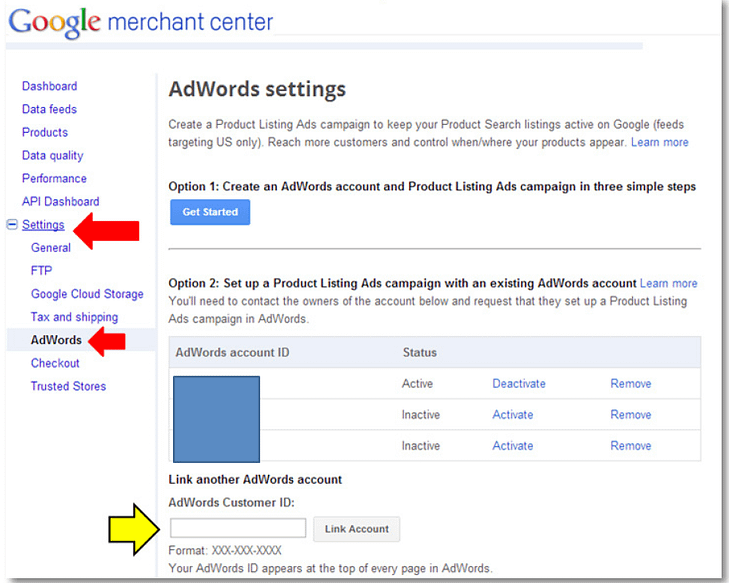Remove the Active AdWords account
Image resolution: width=729 pixels, height=583 pixels.
tap(630, 384)
